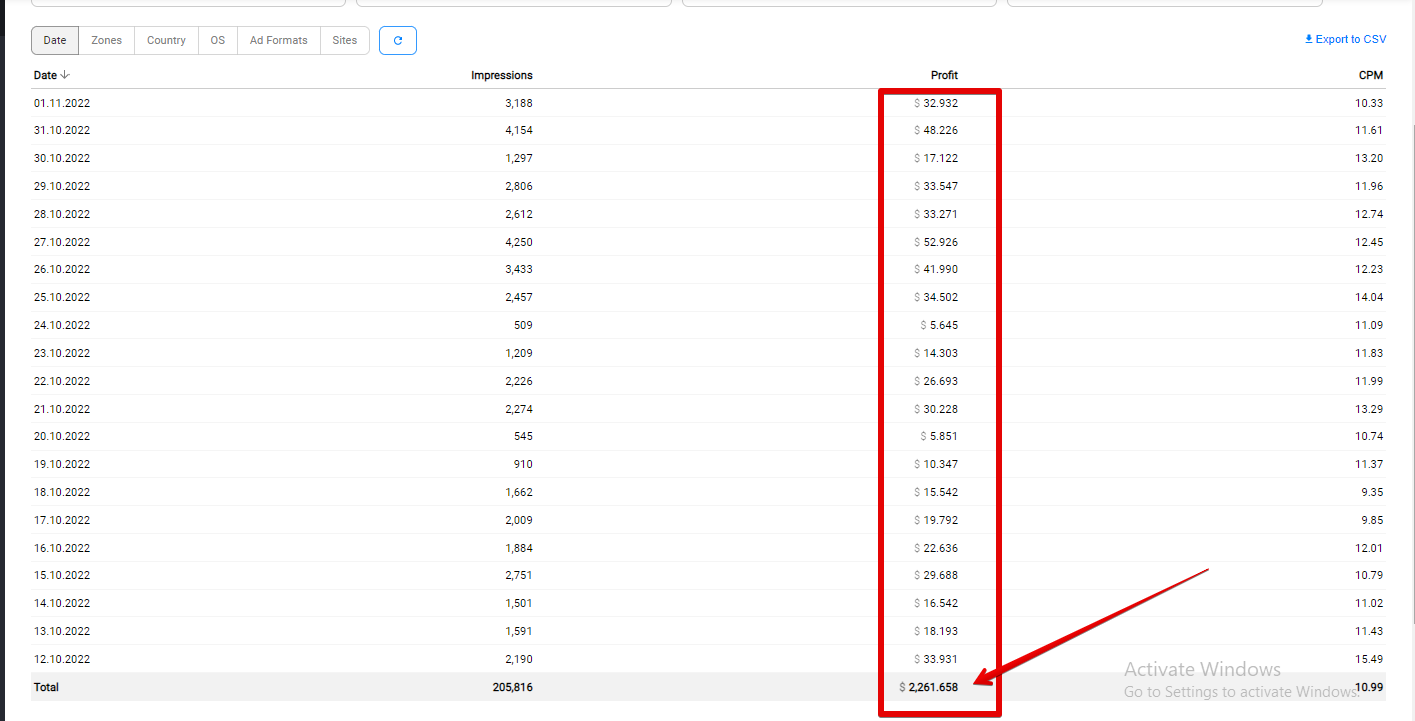1415x721 pixels.
Task: Click the Date column sort arrow
Action: click(x=66, y=75)
